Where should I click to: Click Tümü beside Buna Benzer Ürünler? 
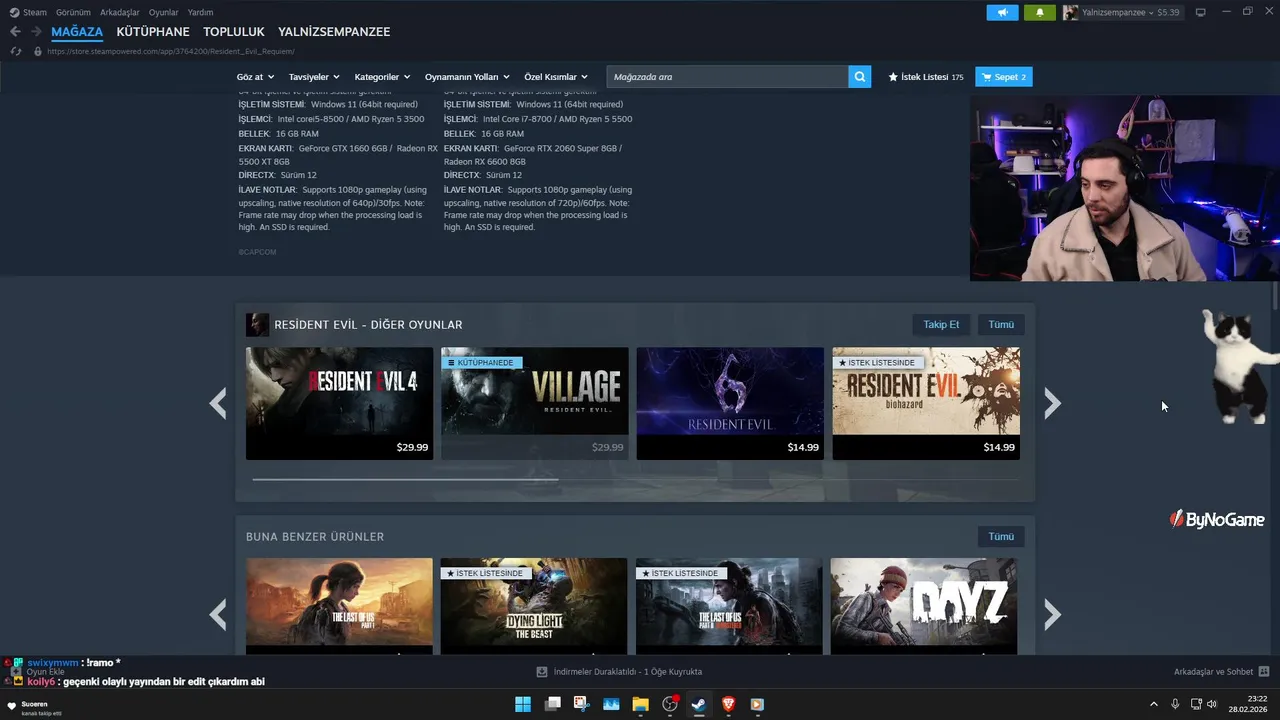click(1001, 537)
